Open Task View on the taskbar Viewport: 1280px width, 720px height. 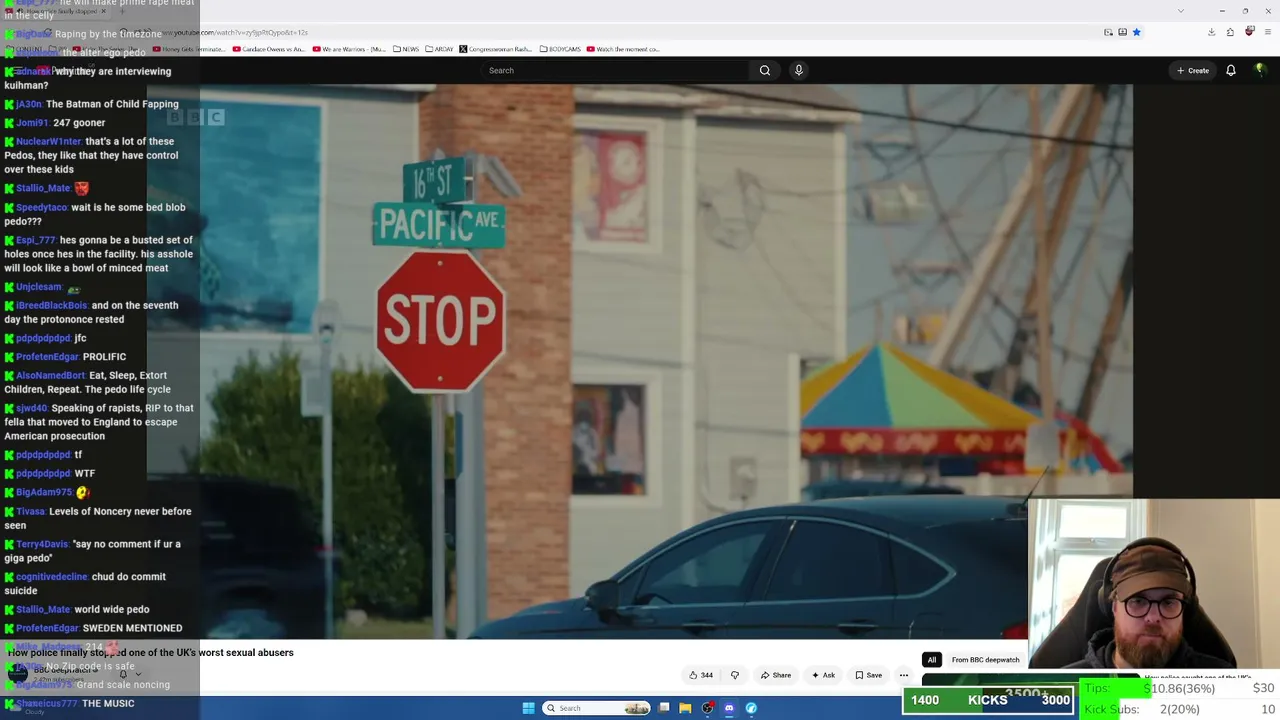point(663,708)
